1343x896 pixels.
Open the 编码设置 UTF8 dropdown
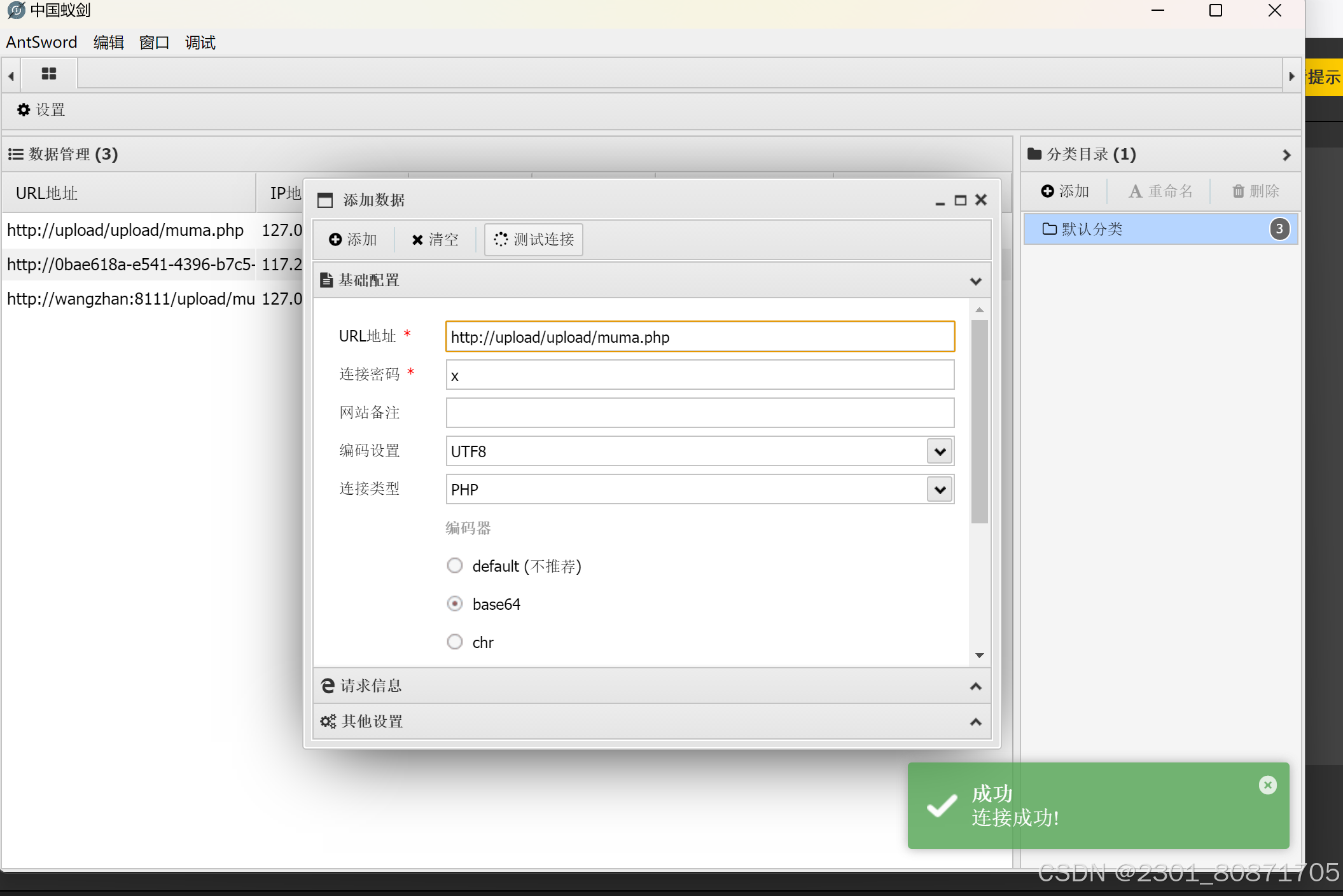click(x=940, y=451)
